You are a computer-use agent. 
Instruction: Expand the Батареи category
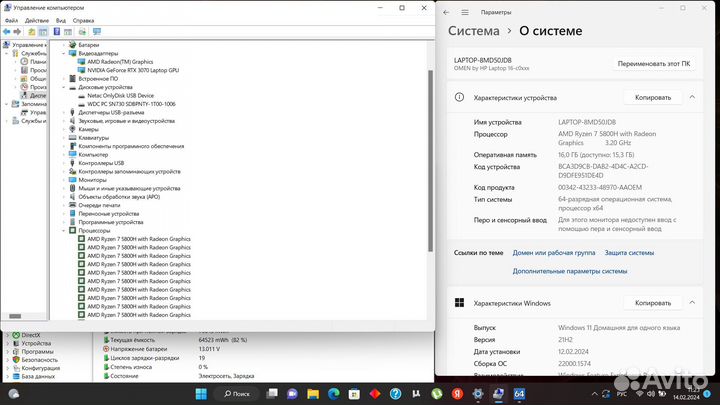pyautogui.click(x=64, y=45)
